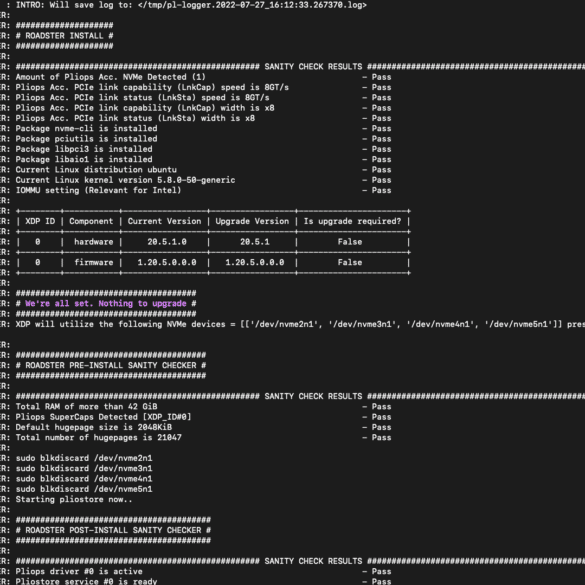
Task: Click the 'firmware' component cell
Action: point(94,262)
